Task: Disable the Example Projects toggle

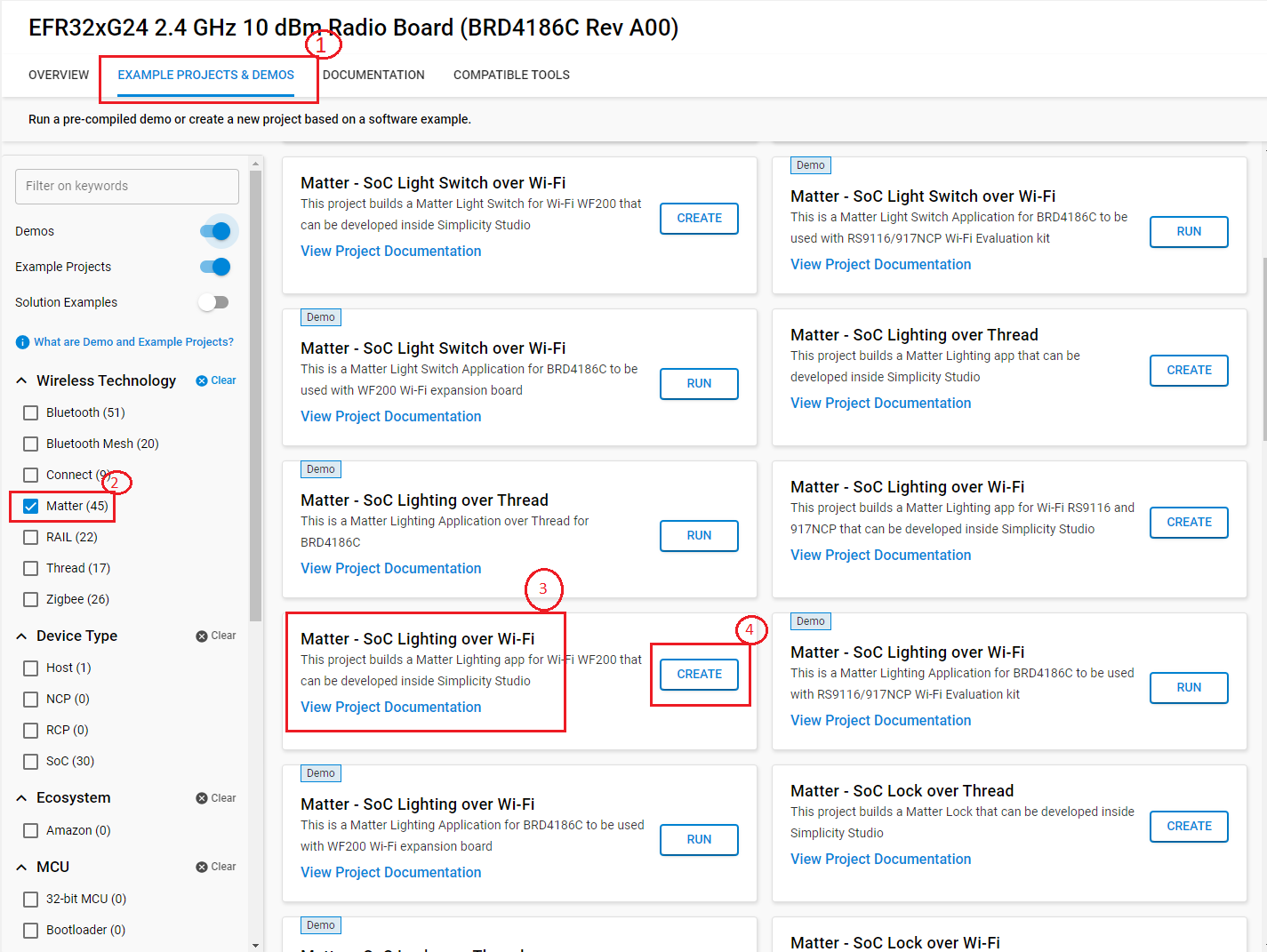Action: click(x=215, y=267)
